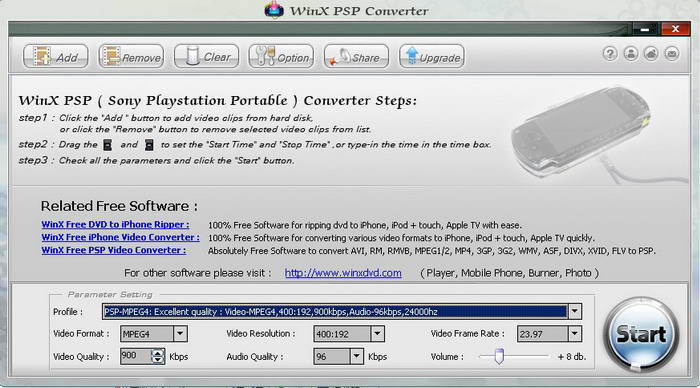
Task: Expand the Video Frame Rate dropdown arrow
Action: tap(575, 334)
